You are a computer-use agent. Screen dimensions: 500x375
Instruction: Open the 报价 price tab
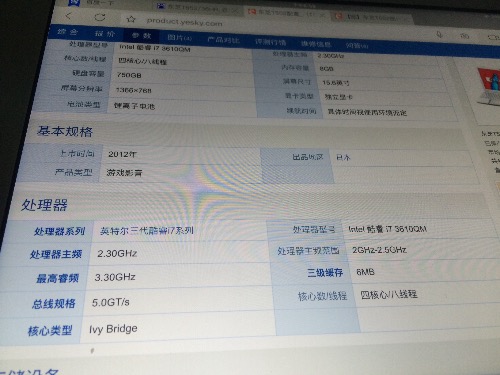(x=104, y=33)
